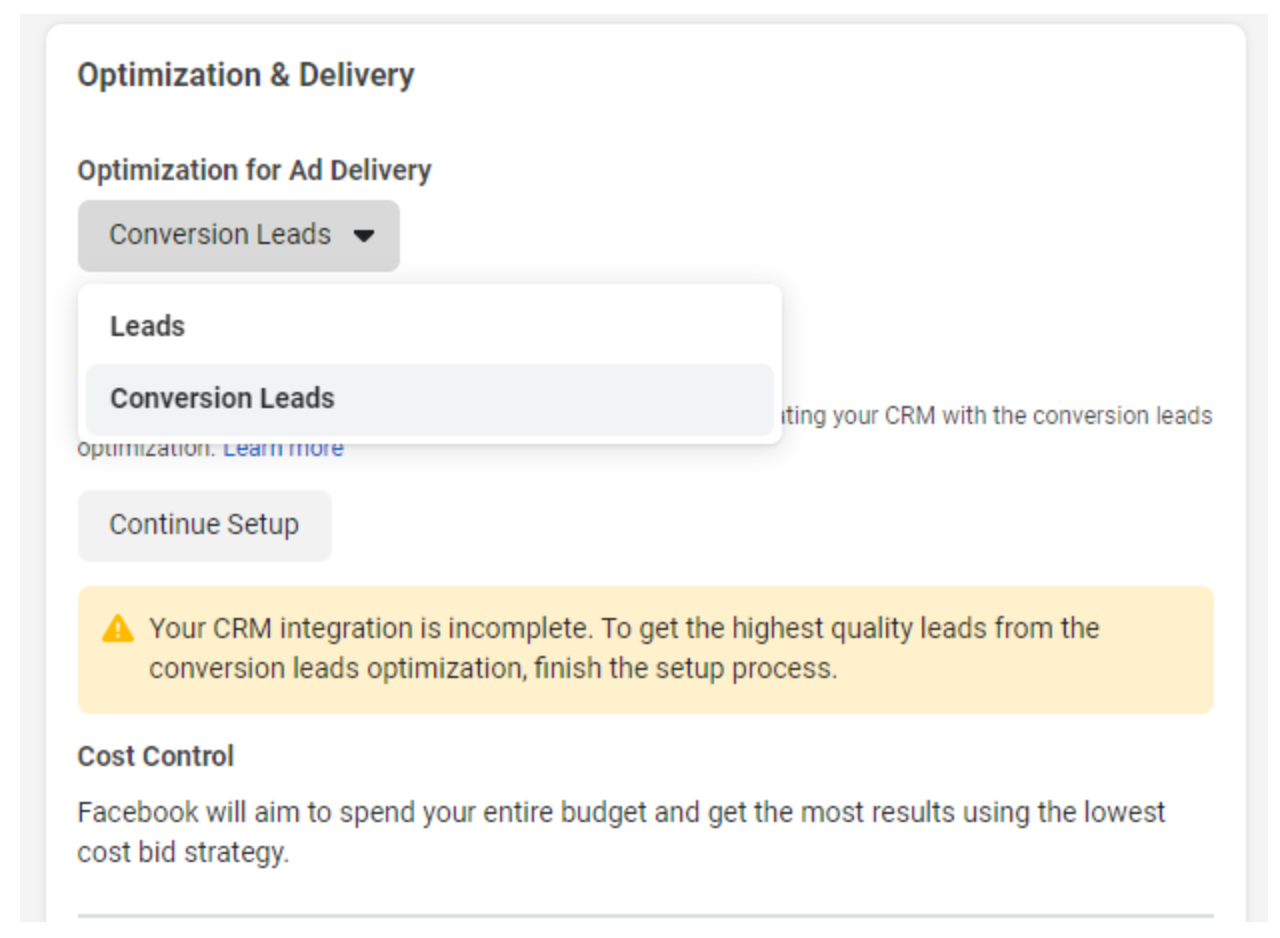
Task: Choose Conversion Leads from the list
Action: click(222, 398)
